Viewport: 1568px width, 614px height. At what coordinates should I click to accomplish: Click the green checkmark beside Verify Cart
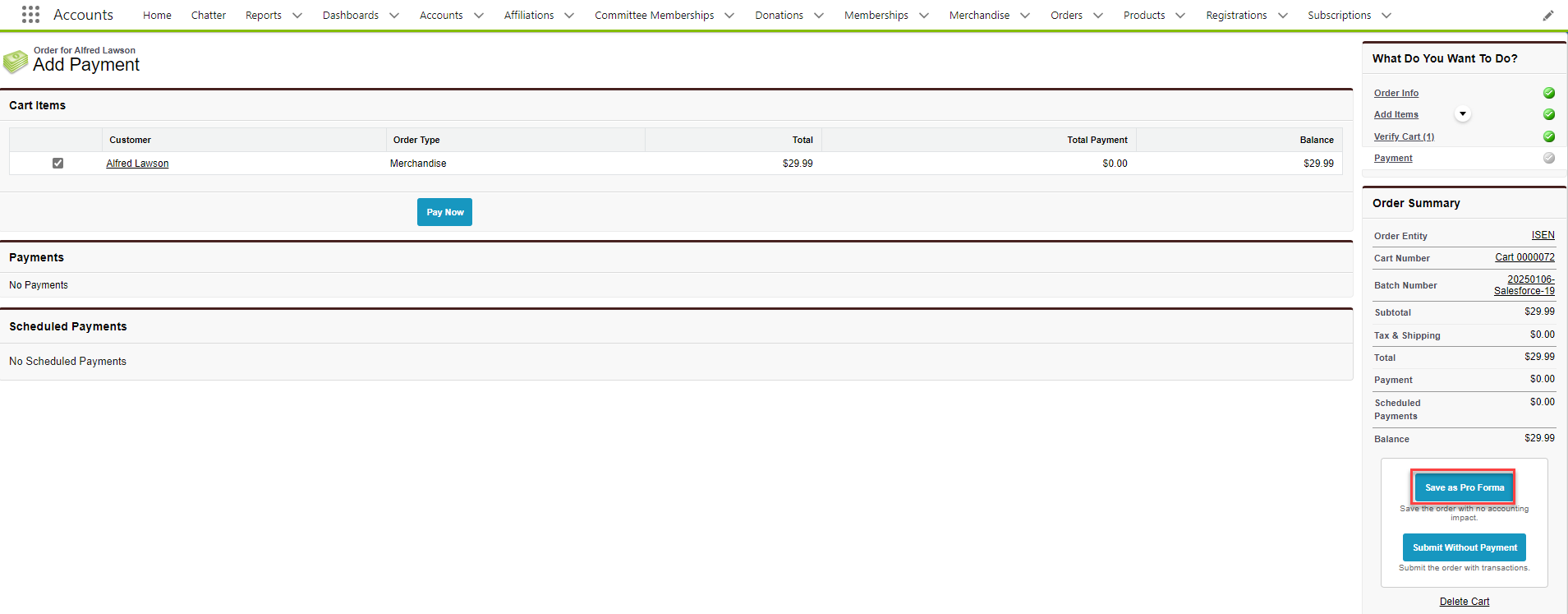[1548, 136]
